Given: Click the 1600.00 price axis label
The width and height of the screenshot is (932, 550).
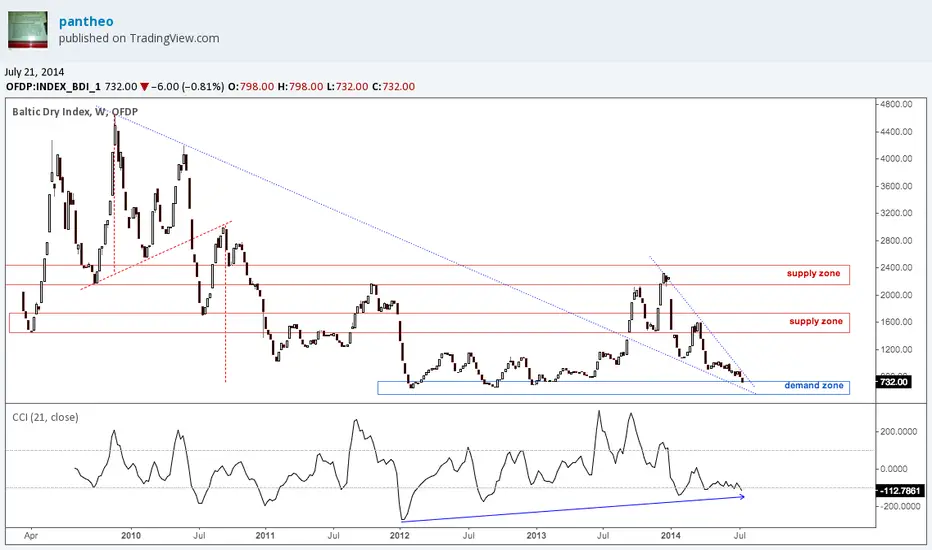Looking at the screenshot, I should (896, 322).
